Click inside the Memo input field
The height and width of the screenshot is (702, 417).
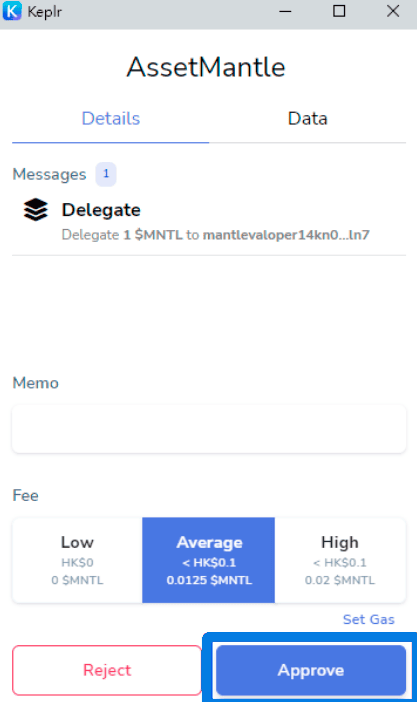[209, 429]
